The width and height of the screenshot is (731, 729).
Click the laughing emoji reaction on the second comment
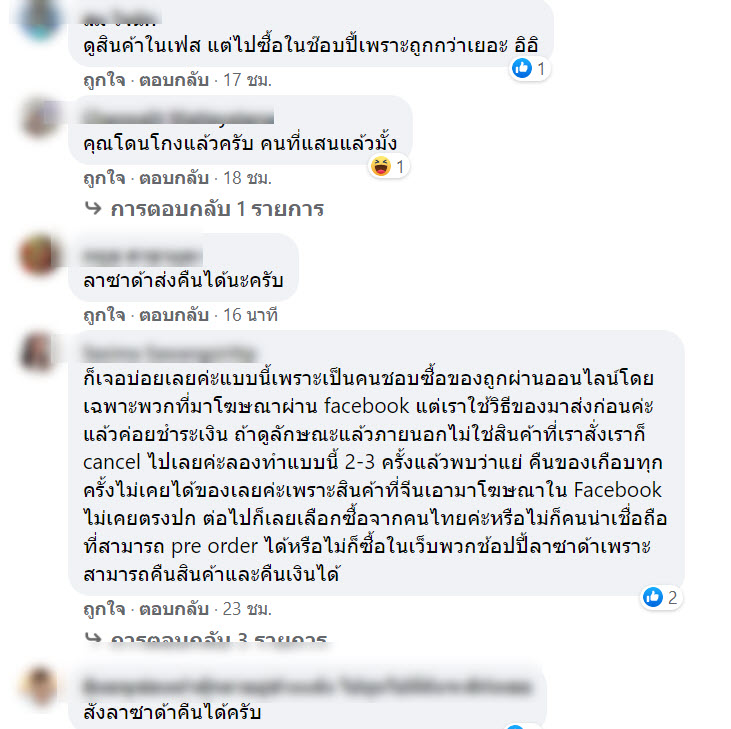(x=381, y=166)
